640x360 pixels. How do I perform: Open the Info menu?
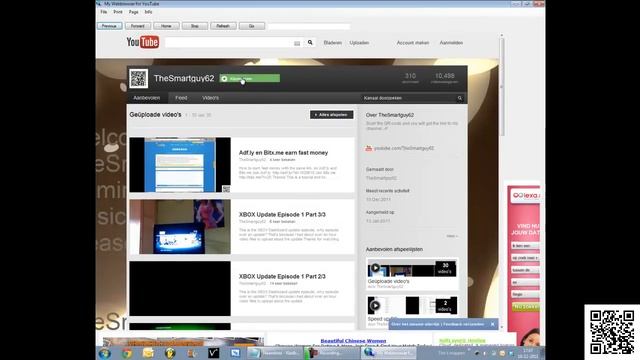tap(148, 12)
